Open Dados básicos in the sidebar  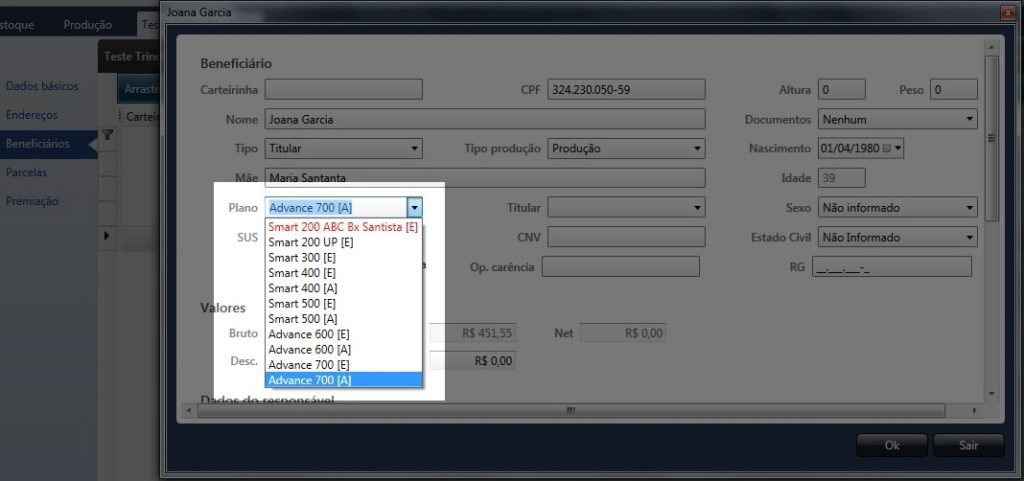[42, 86]
